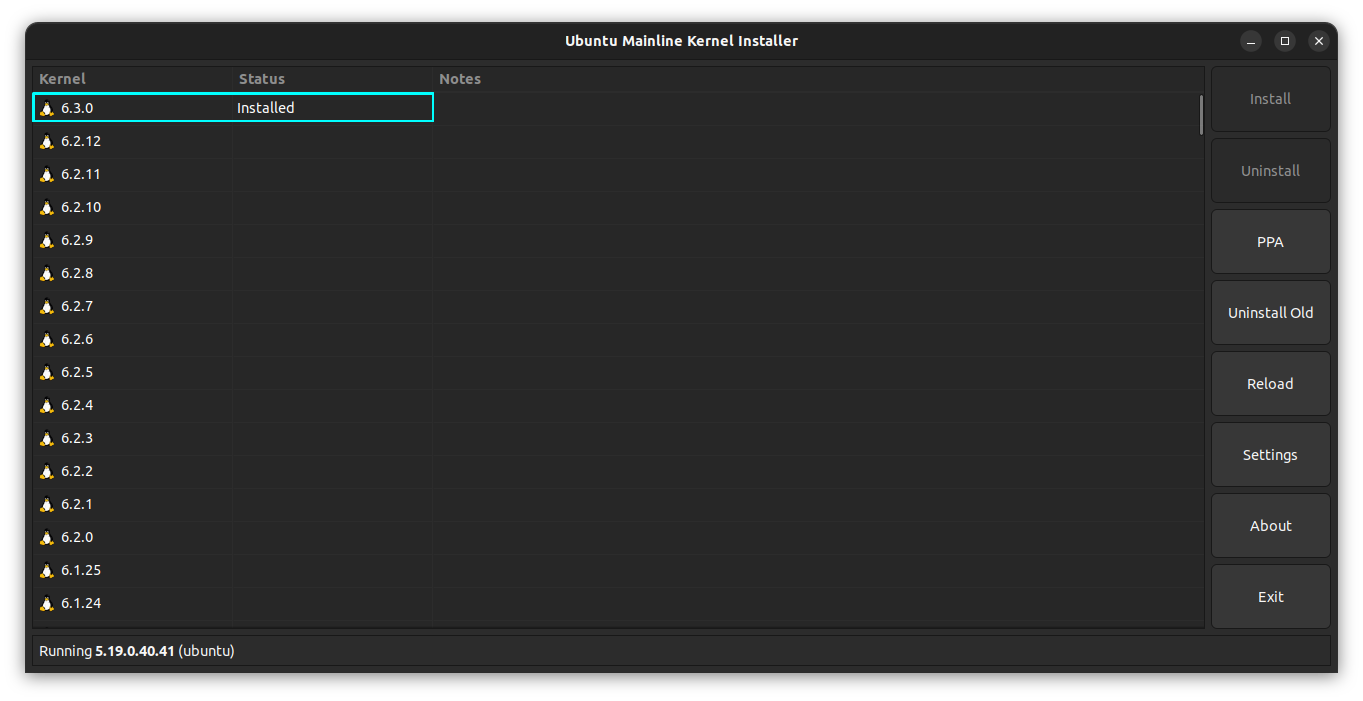Select kernel version 6.2.2 text
Image resolution: width=1363 pixels, height=701 pixels.
pos(77,471)
